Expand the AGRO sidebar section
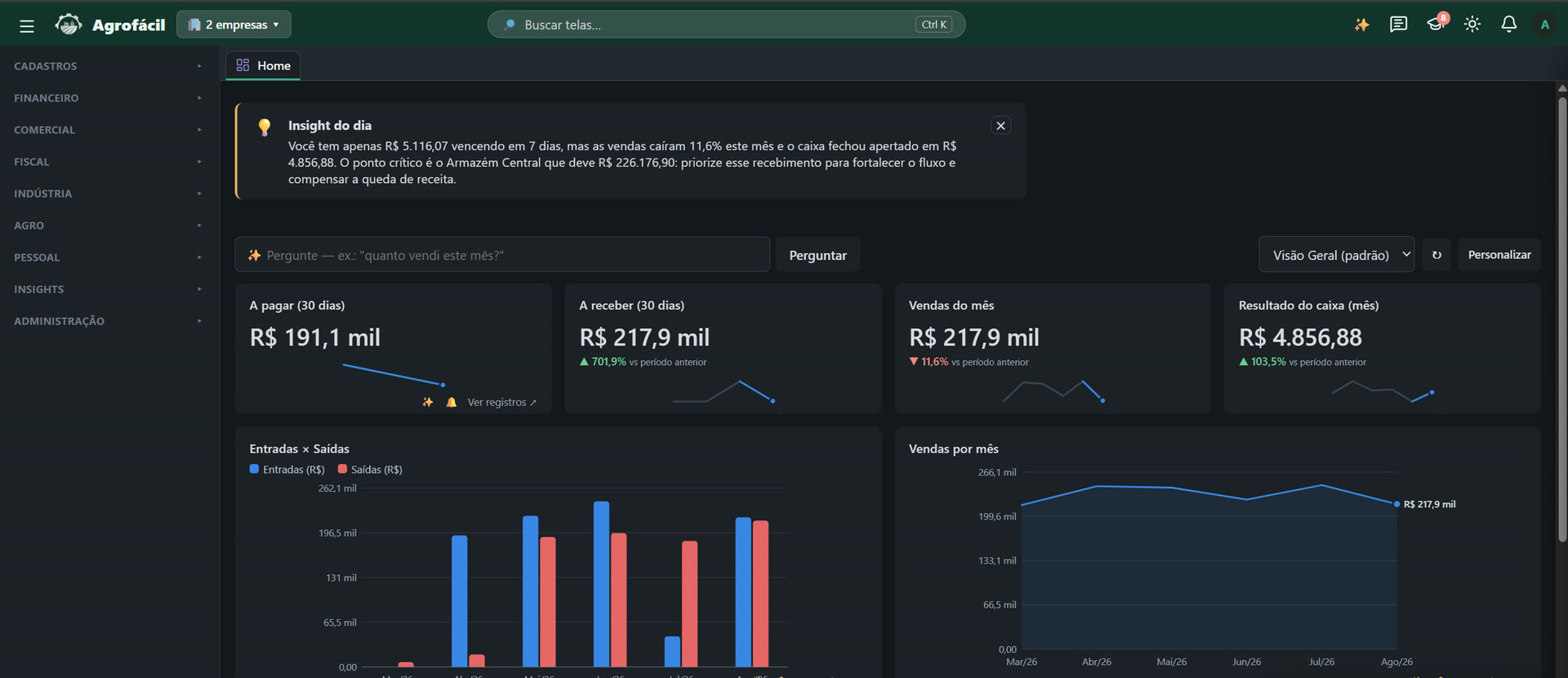Image resolution: width=1568 pixels, height=678 pixels. [x=108, y=225]
